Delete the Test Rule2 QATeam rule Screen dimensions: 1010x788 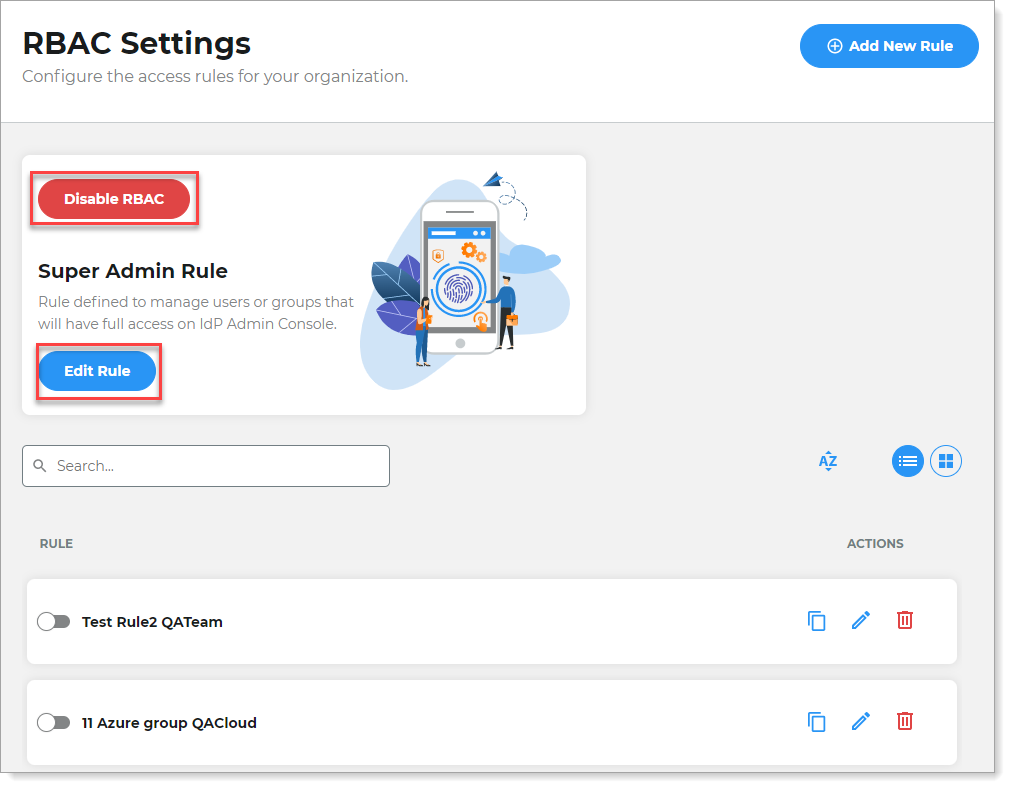point(904,621)
